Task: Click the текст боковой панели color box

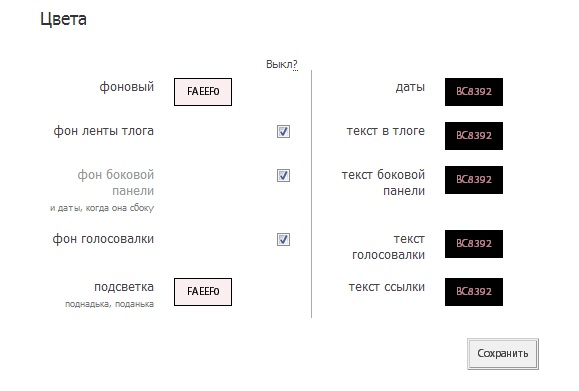Action: pos(474,180)
